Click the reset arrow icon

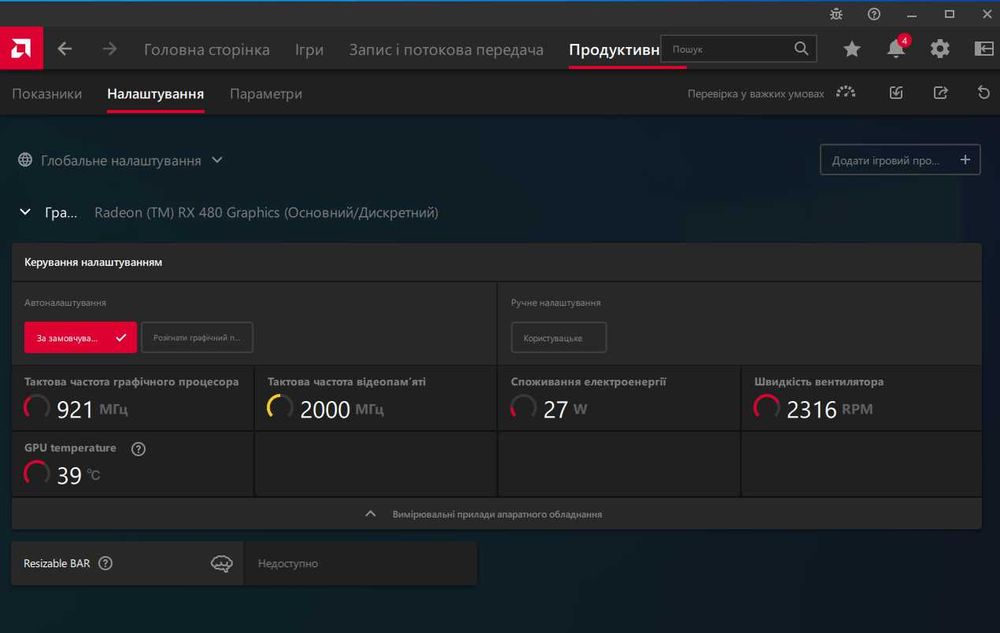[x=983, y=93]
